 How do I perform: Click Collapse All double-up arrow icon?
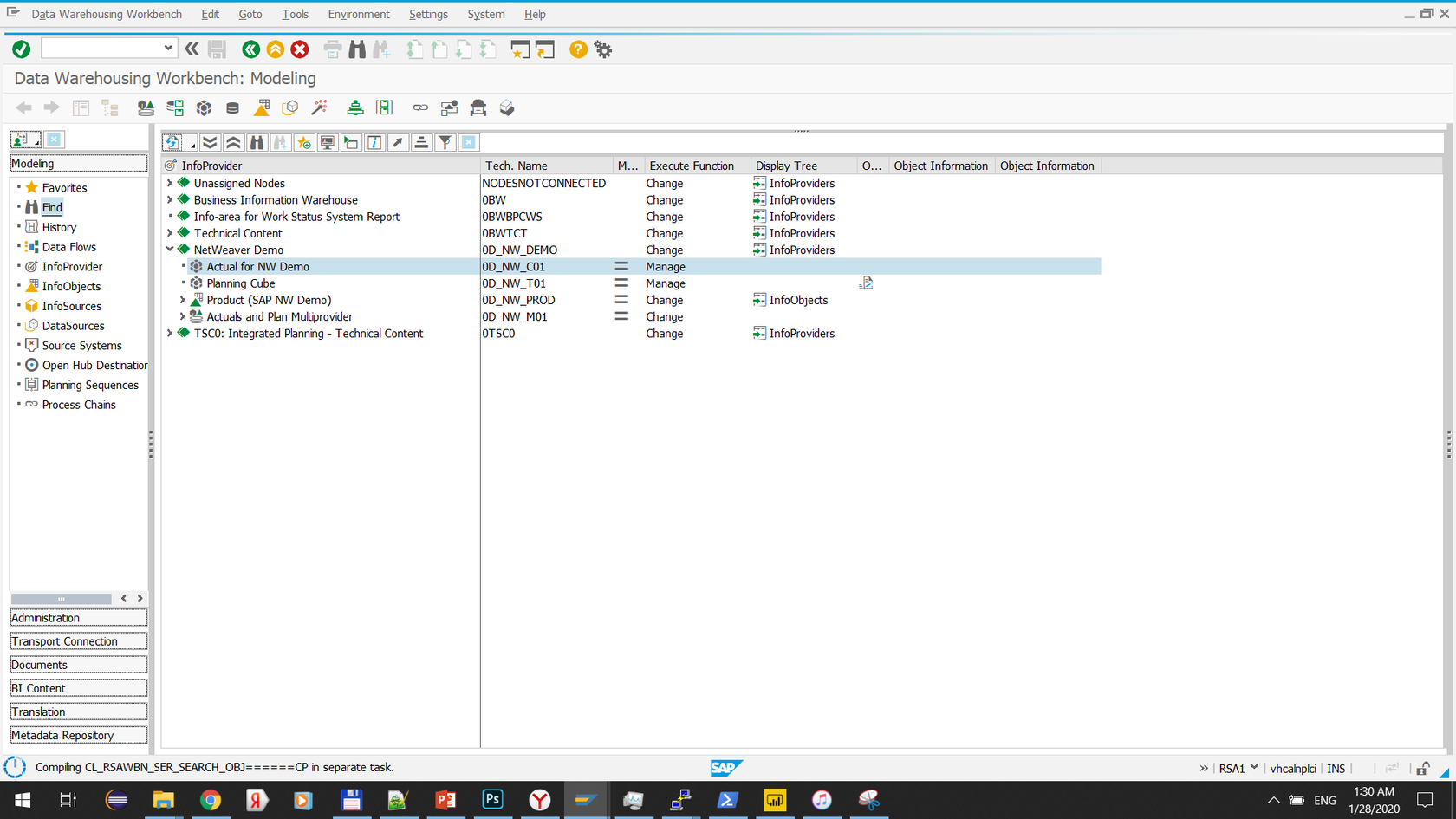233,142
